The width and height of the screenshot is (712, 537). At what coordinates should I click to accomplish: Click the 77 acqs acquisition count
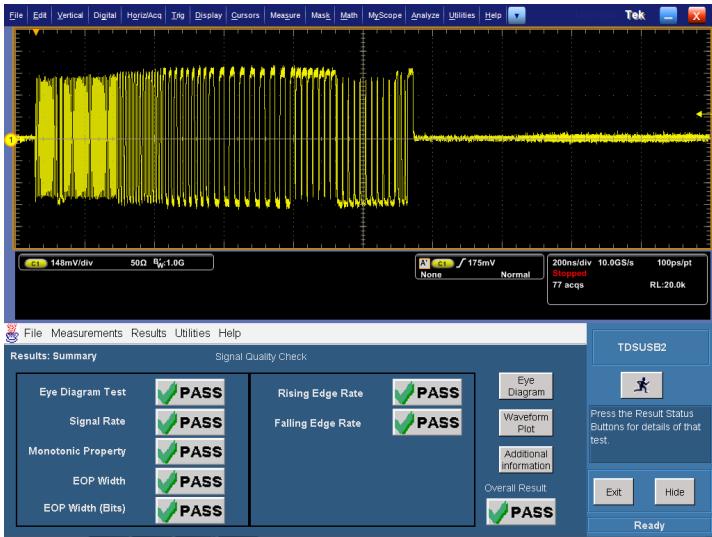point(568,285)
